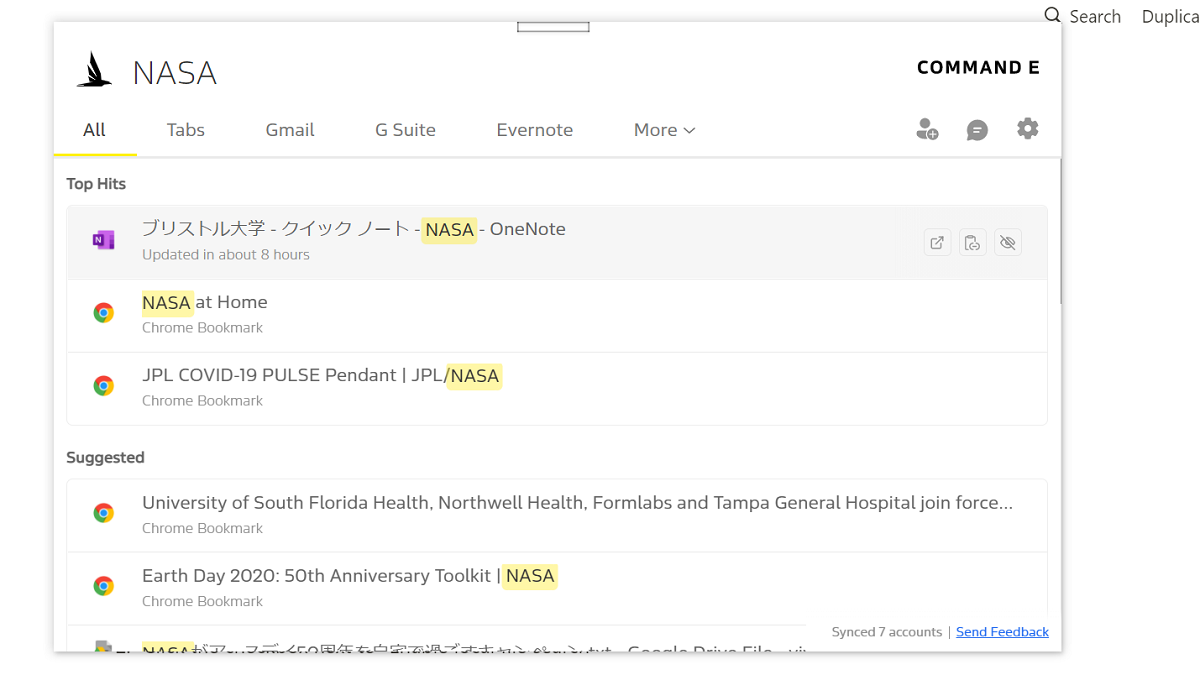Expand the More dropdown

665,130
